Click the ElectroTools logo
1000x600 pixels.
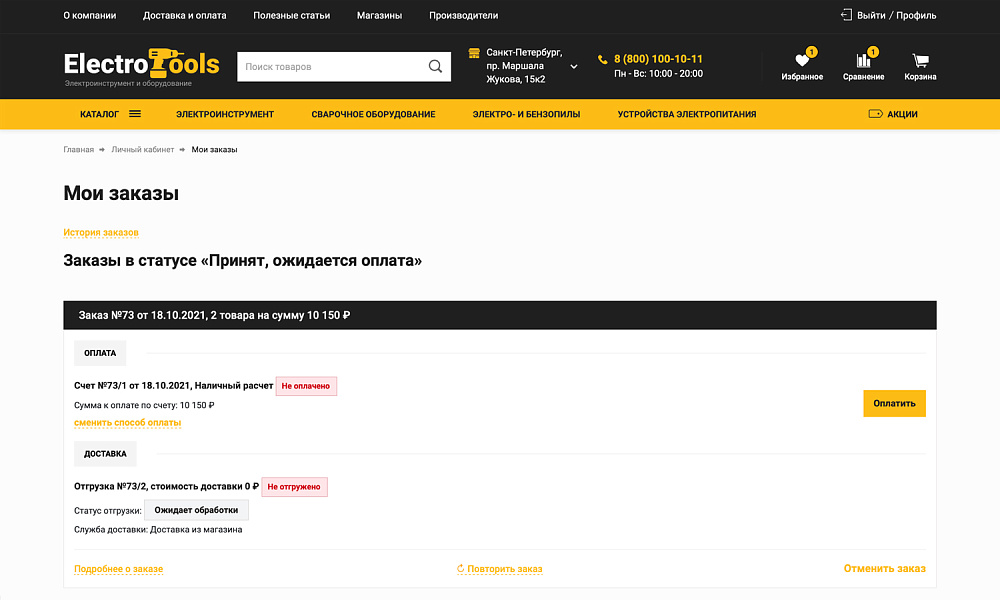pos(140,64)
